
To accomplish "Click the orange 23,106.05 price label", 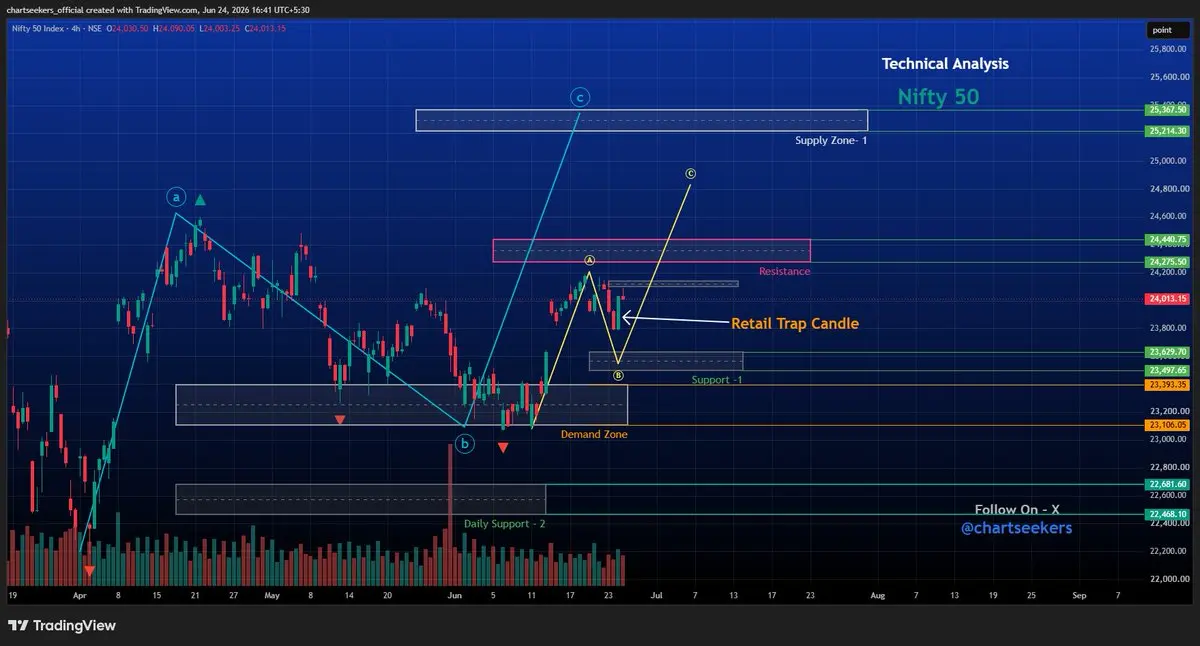I will 1168,425.
